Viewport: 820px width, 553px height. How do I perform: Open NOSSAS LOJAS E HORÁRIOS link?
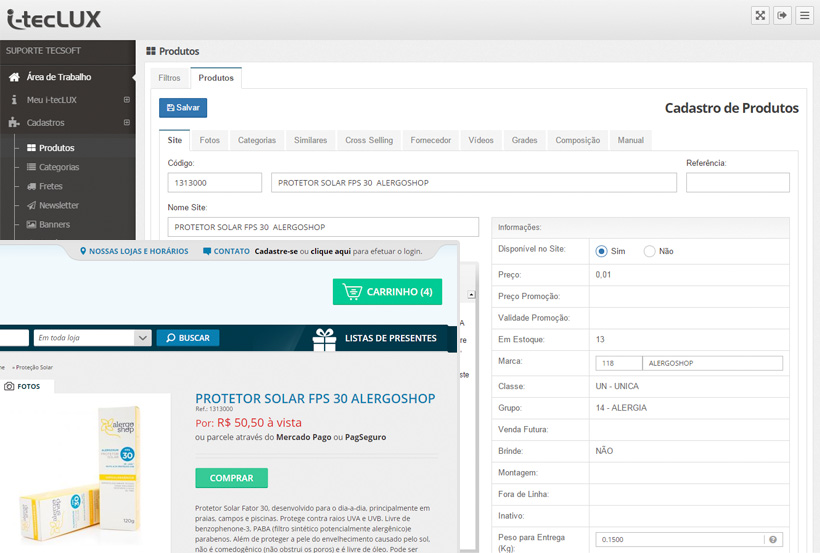tap(139, 251)
